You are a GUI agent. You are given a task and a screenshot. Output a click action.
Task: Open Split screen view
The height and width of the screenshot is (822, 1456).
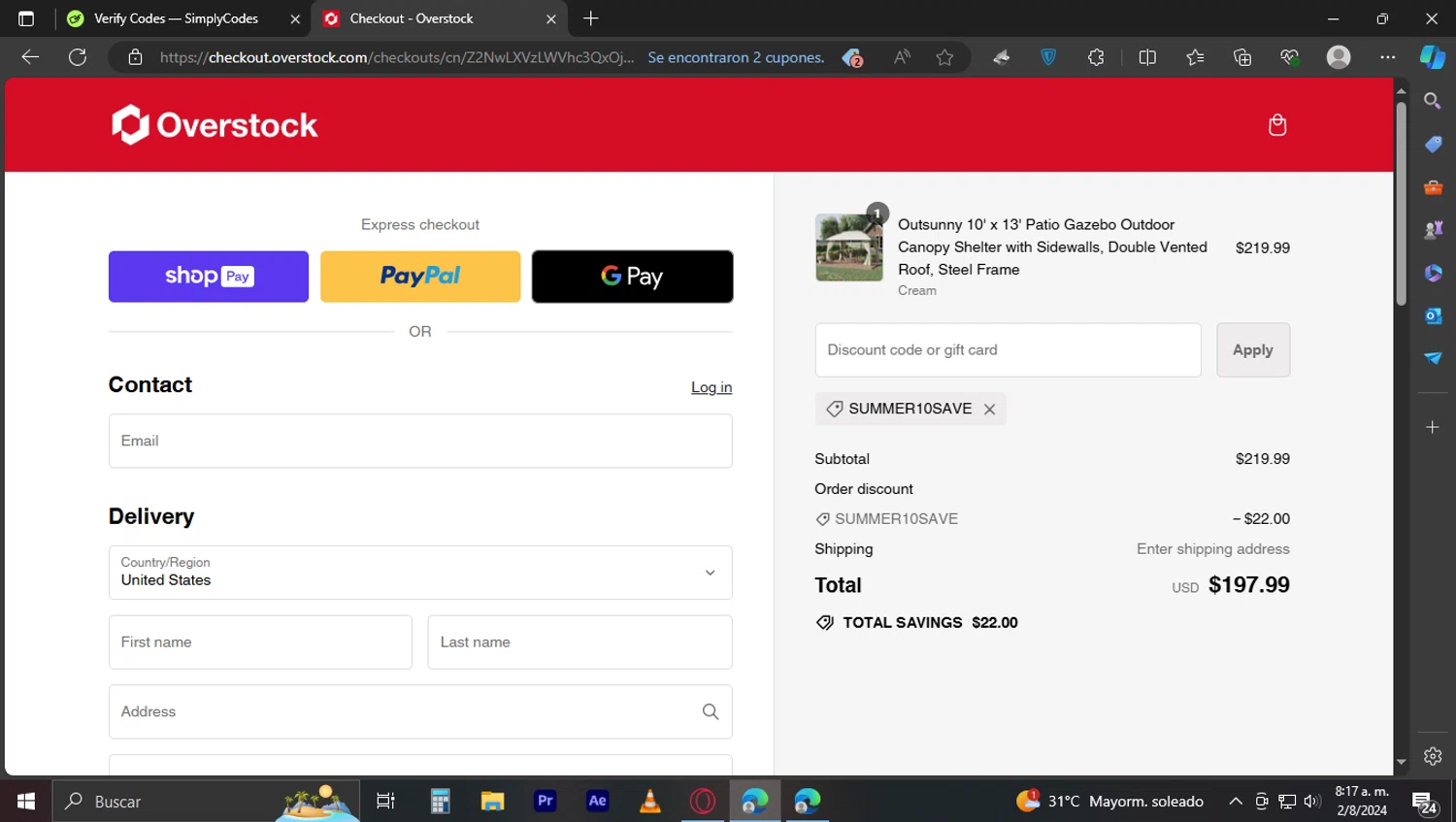coord(1147,57)
